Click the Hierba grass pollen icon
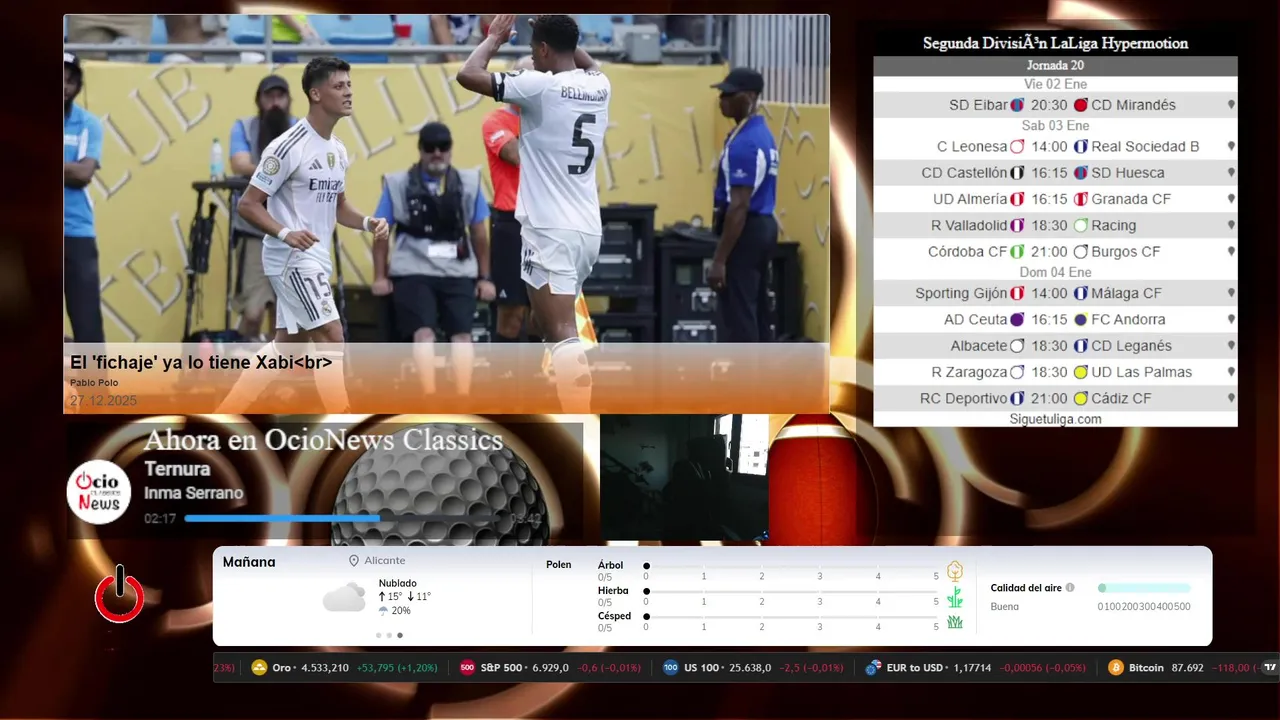Viewport: 1280px width, 720px height. pyautogui.click(x=955, y=597)
